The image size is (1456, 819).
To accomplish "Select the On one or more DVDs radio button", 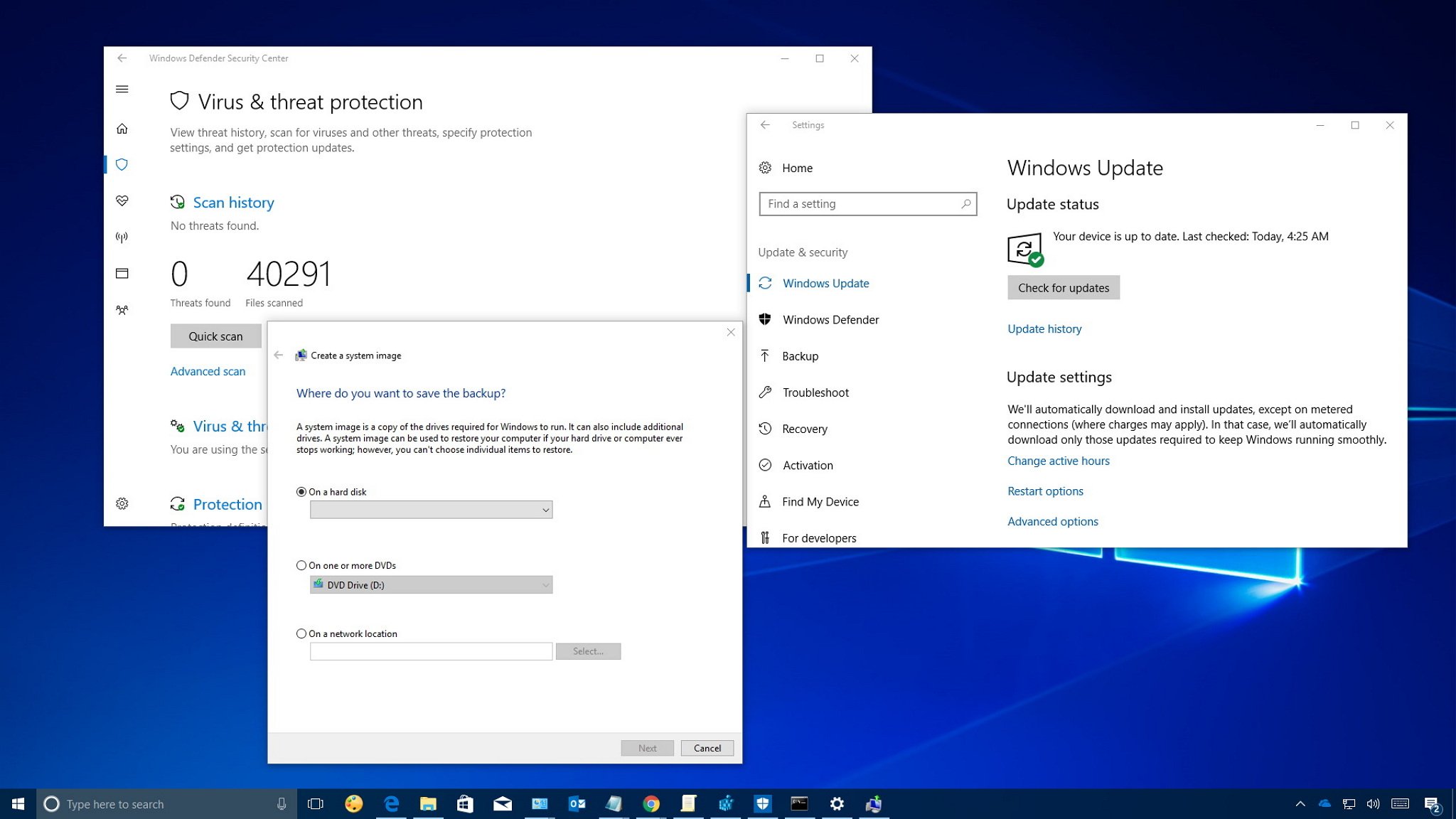I will click(301, 565).
